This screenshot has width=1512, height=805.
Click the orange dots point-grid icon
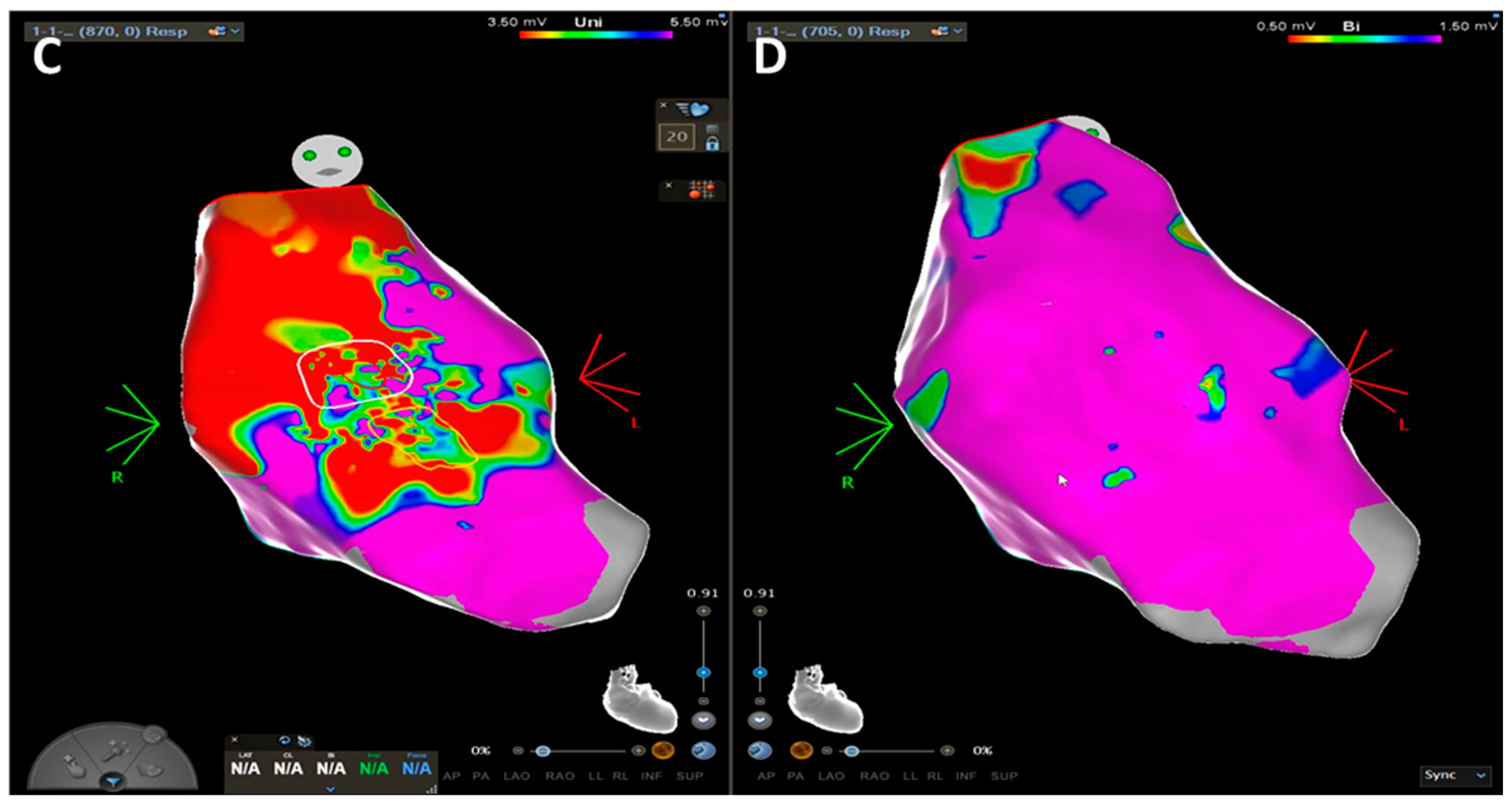702,190
